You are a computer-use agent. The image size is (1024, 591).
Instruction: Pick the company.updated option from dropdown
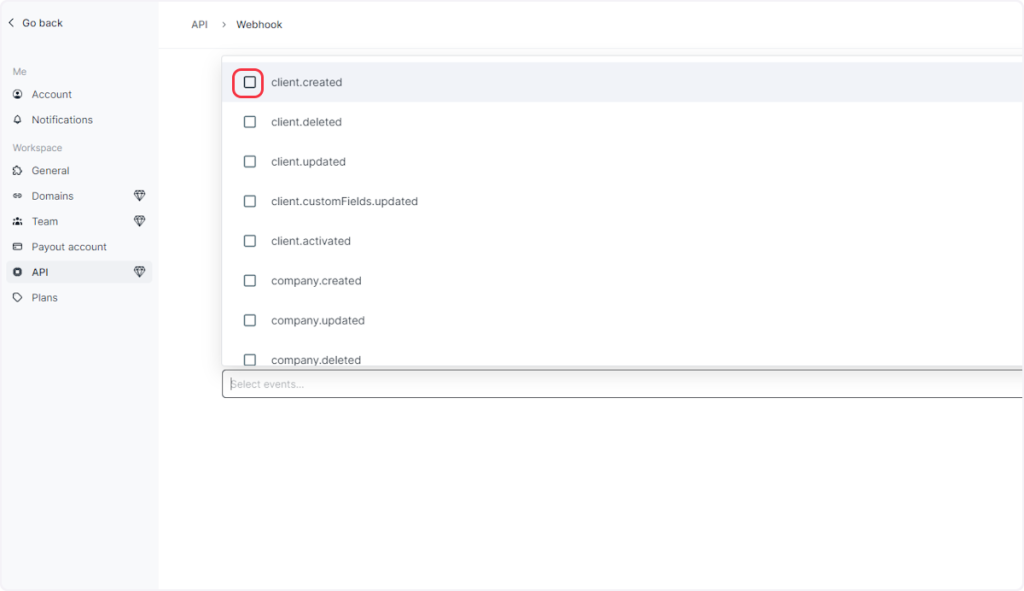click(317, 321)
